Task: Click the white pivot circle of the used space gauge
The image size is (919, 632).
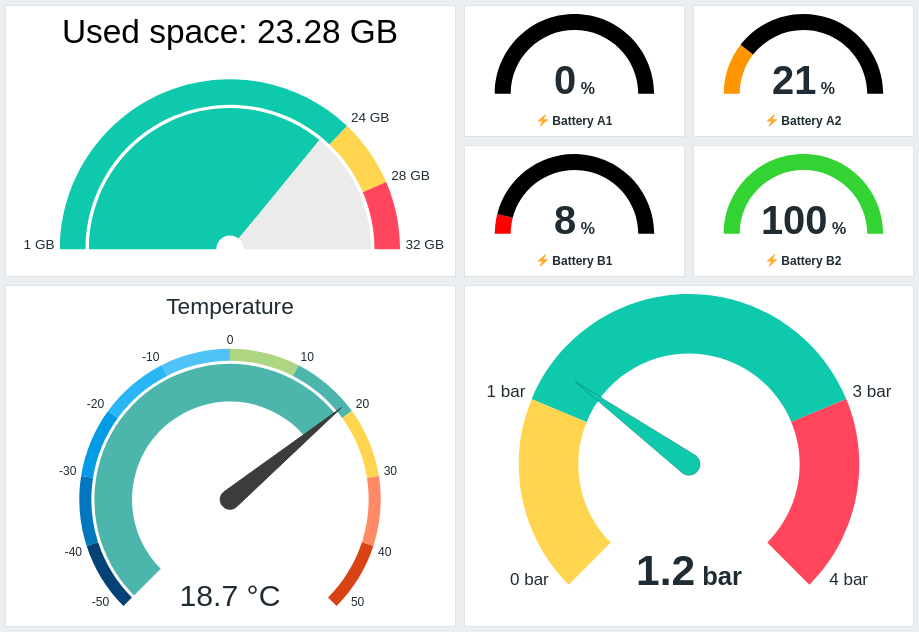Action: pos(230,243)
